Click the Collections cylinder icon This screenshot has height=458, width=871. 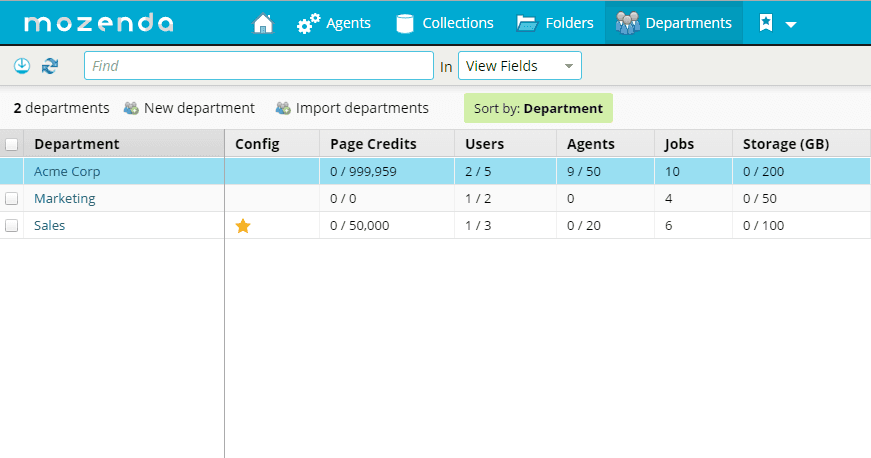tap(405, 23)
